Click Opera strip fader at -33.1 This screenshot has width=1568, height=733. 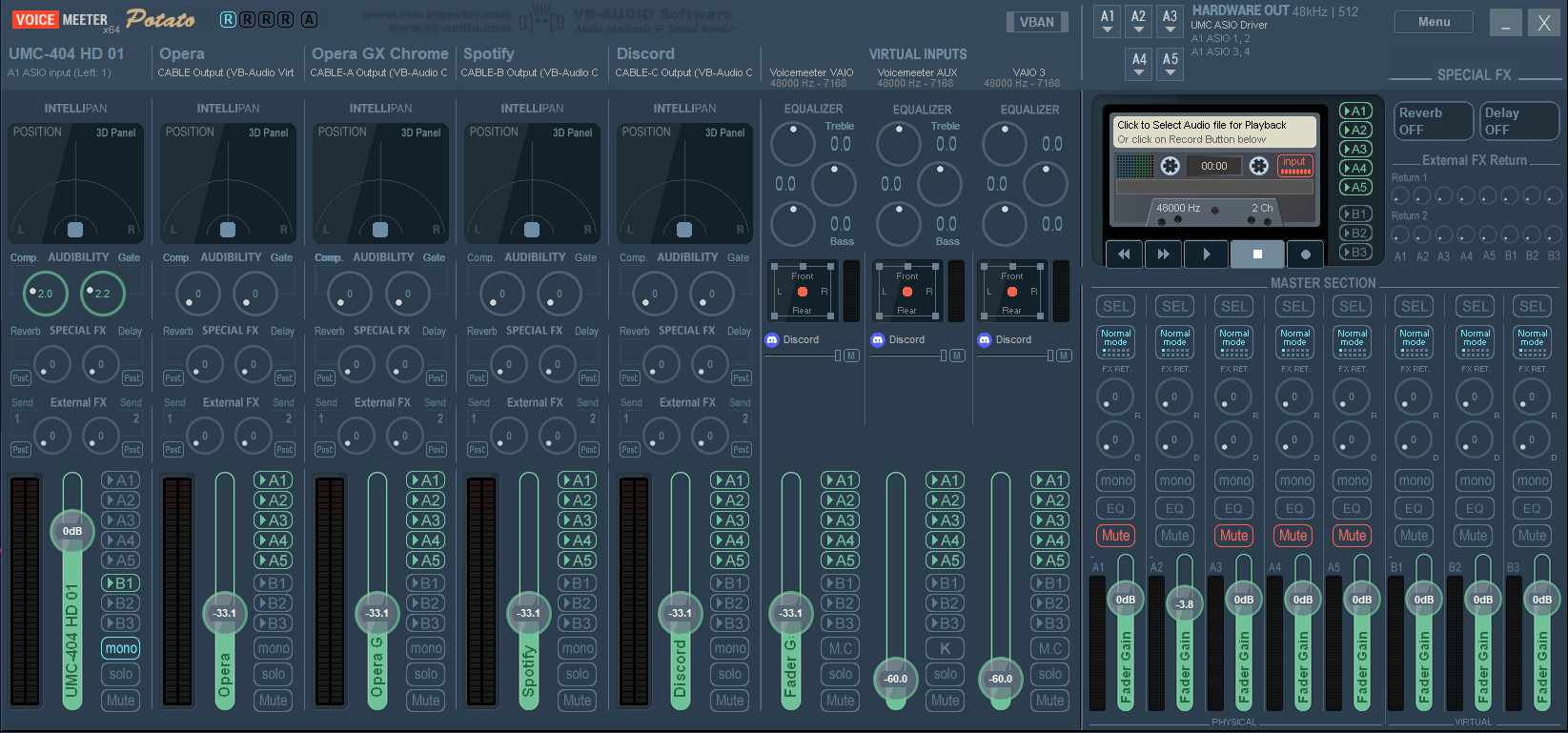[x=225, y=613]
